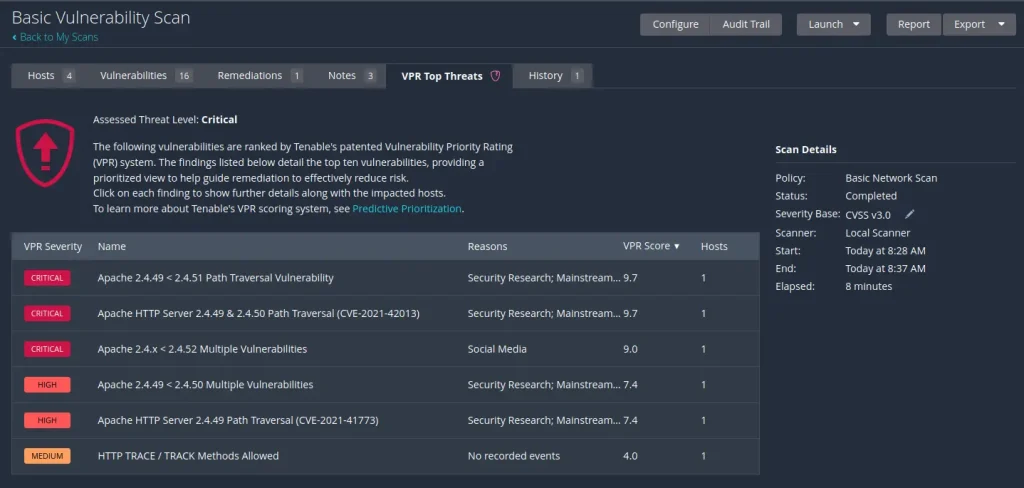Open the Audit Trail
Viewport: 1024px width, 488px height.
tap(746, 24)
